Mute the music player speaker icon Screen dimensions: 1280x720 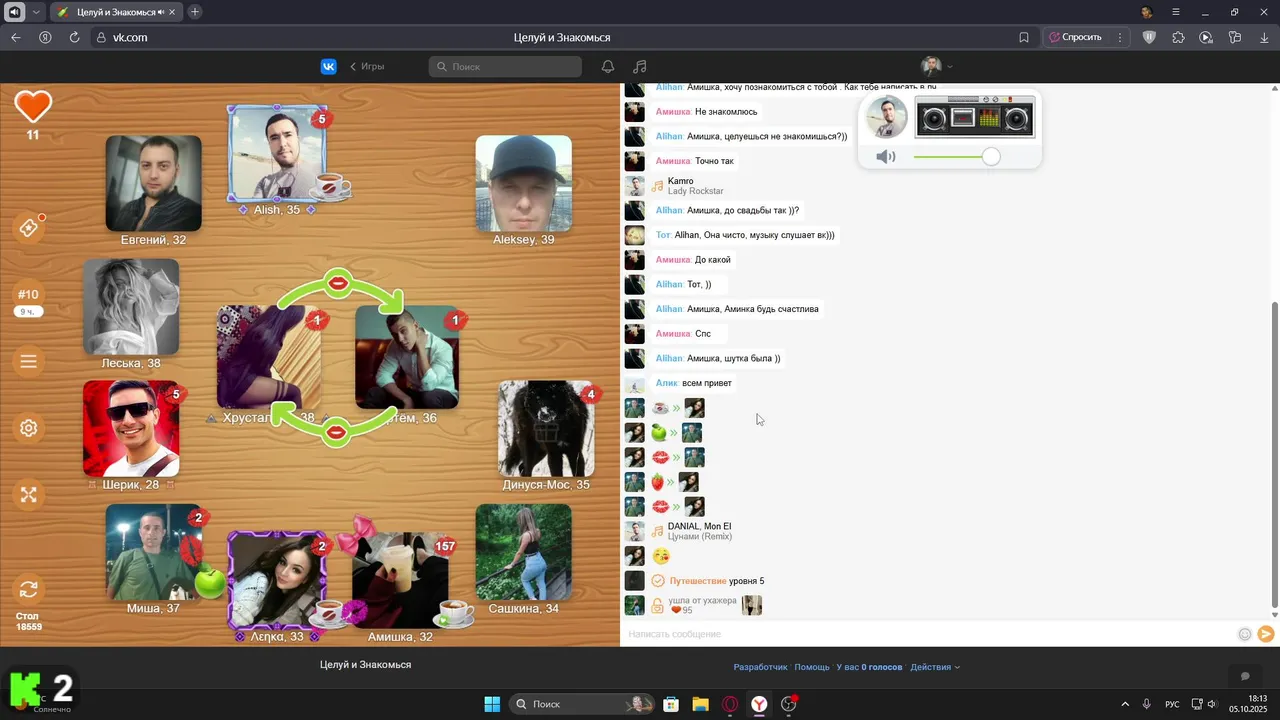[885, 157]
